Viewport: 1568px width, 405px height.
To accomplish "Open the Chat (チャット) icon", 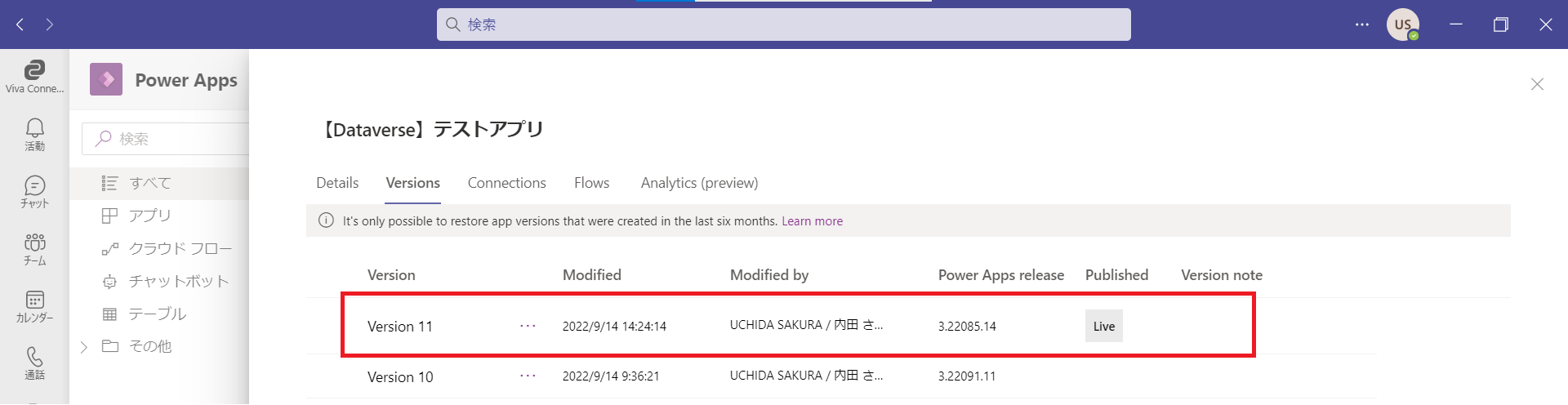I will [x=34, y=191].
